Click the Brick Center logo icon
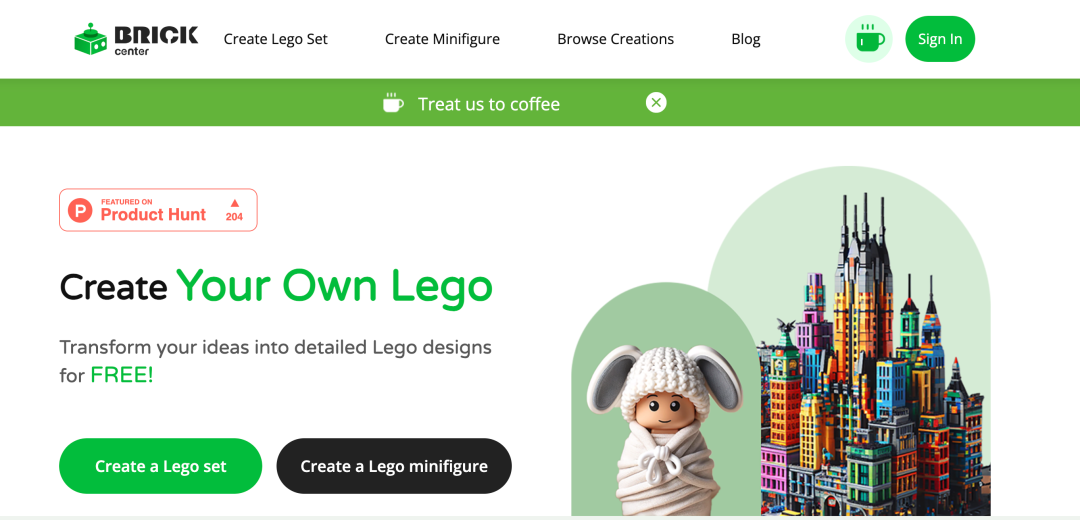1080x520 pixels. [92, 39]
